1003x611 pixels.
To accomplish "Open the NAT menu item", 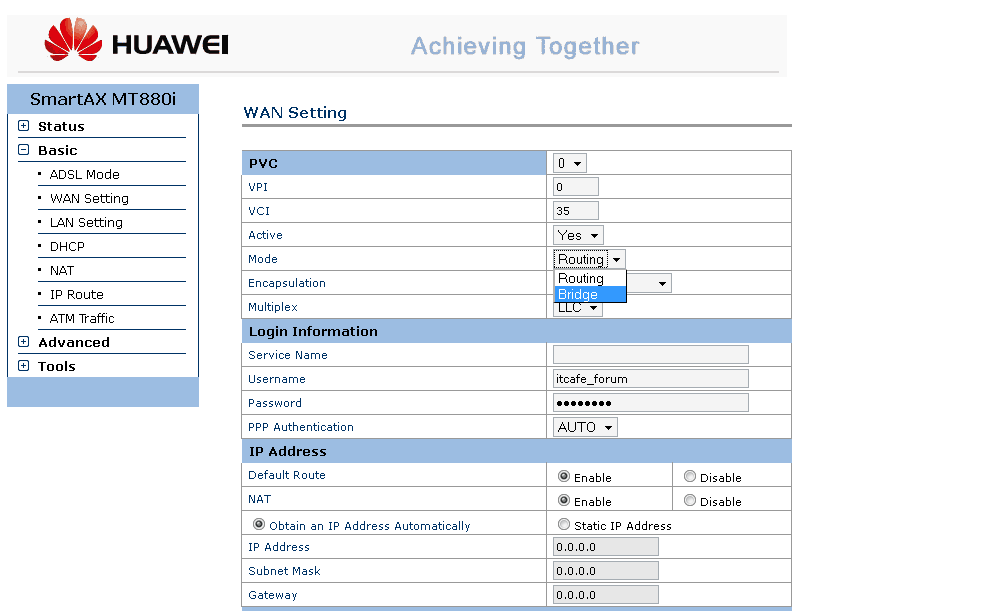I will (x=62, y=270).
